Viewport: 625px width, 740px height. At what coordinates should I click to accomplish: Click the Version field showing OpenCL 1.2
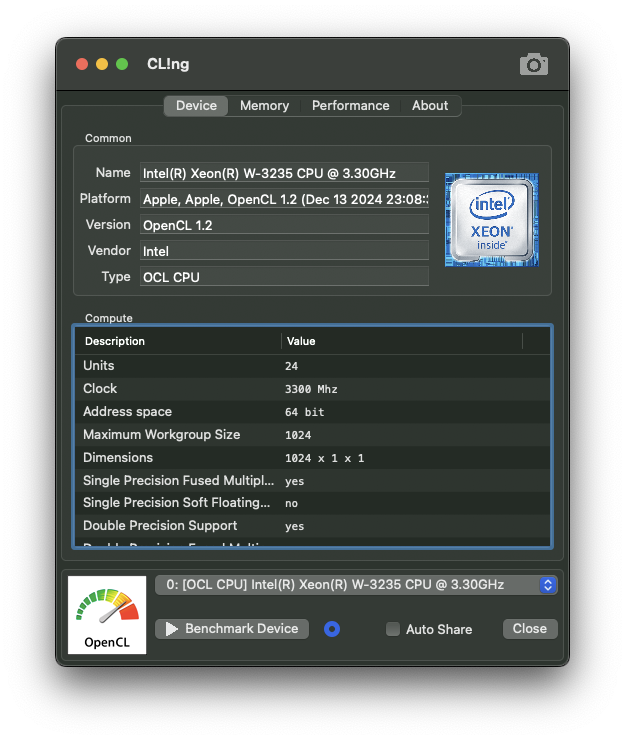point(284,225)
